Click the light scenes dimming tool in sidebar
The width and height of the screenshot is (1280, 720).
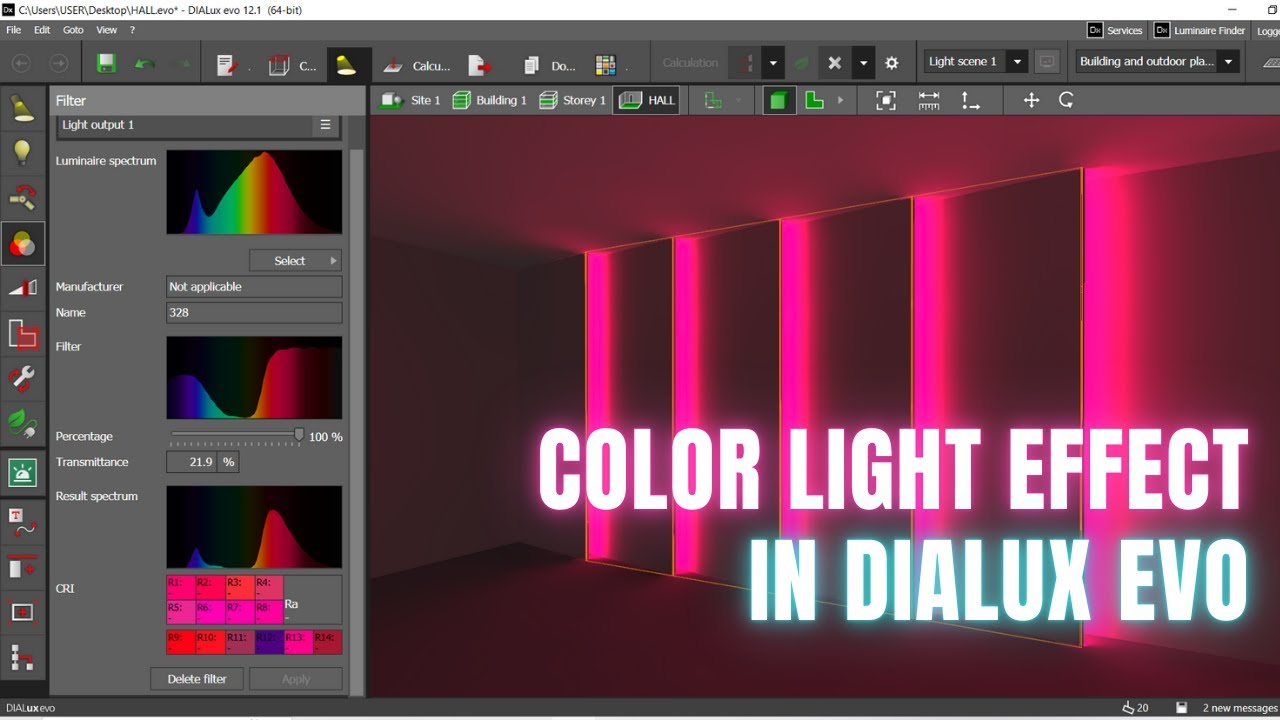(x=22, y=288)
